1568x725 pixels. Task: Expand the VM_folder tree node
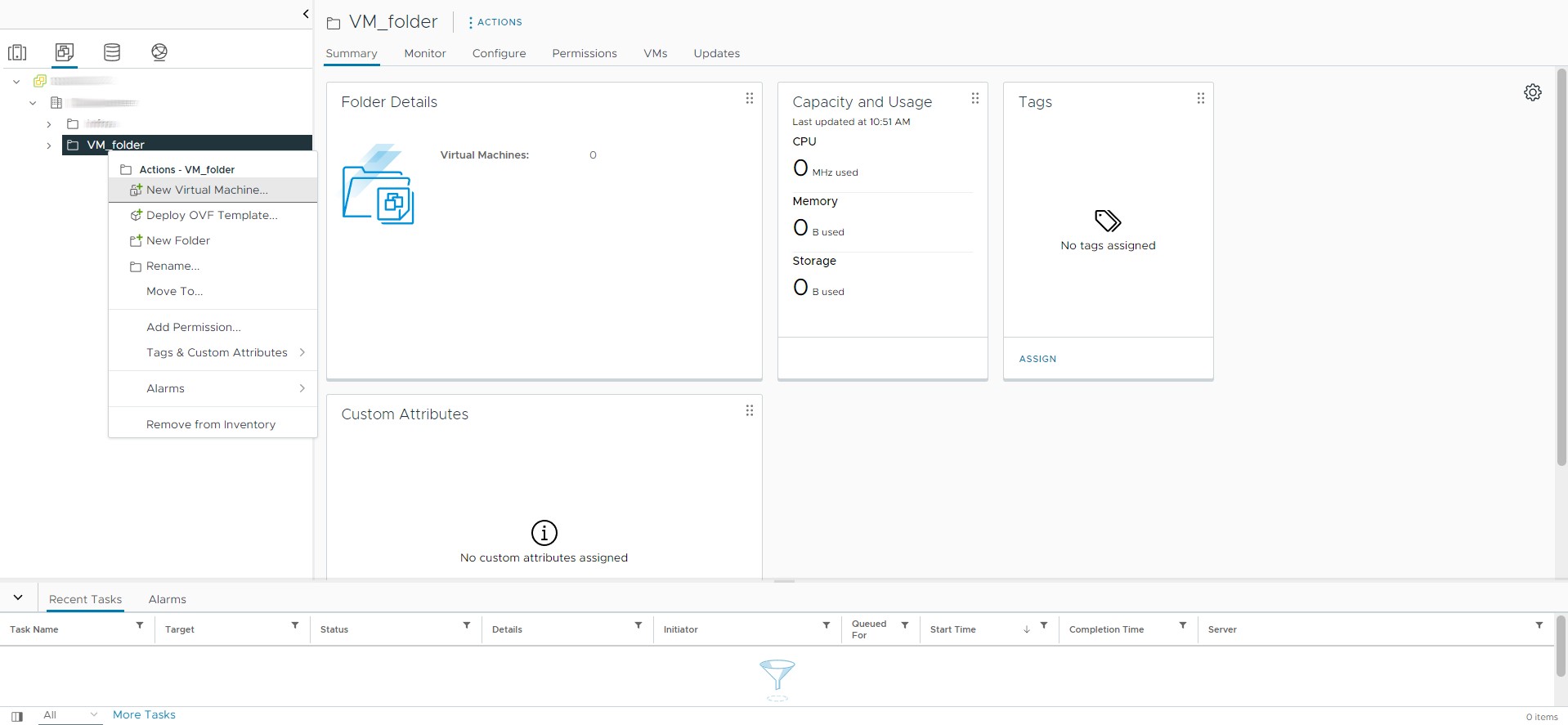click(x=49, y=145)
